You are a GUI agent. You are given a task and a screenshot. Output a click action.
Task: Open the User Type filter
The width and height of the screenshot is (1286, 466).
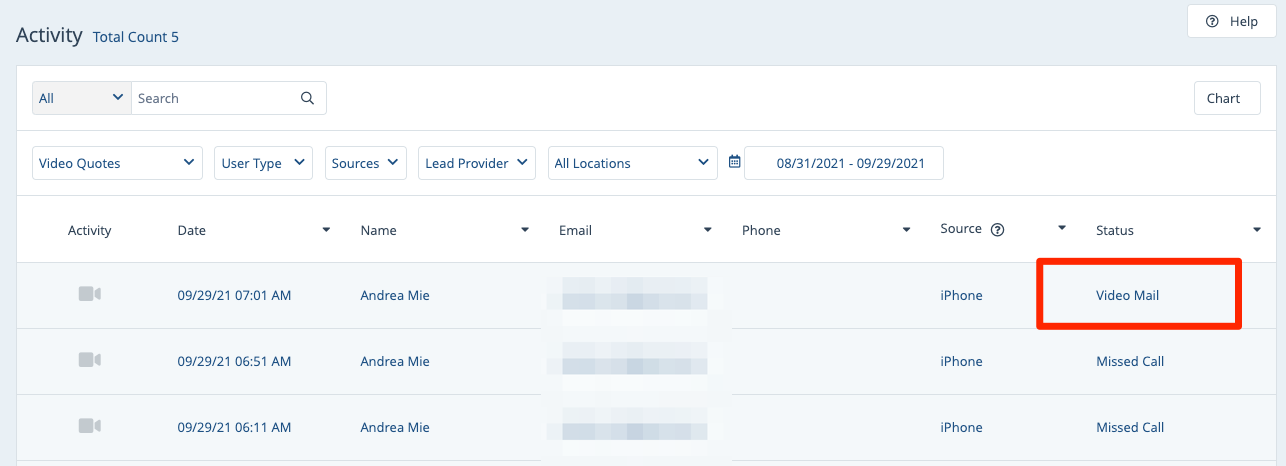pos(263,163)
